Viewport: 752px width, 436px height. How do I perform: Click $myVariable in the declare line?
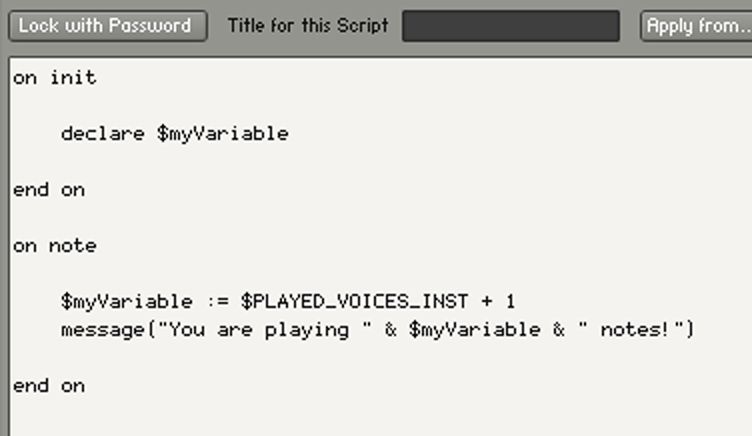point(223,134)
